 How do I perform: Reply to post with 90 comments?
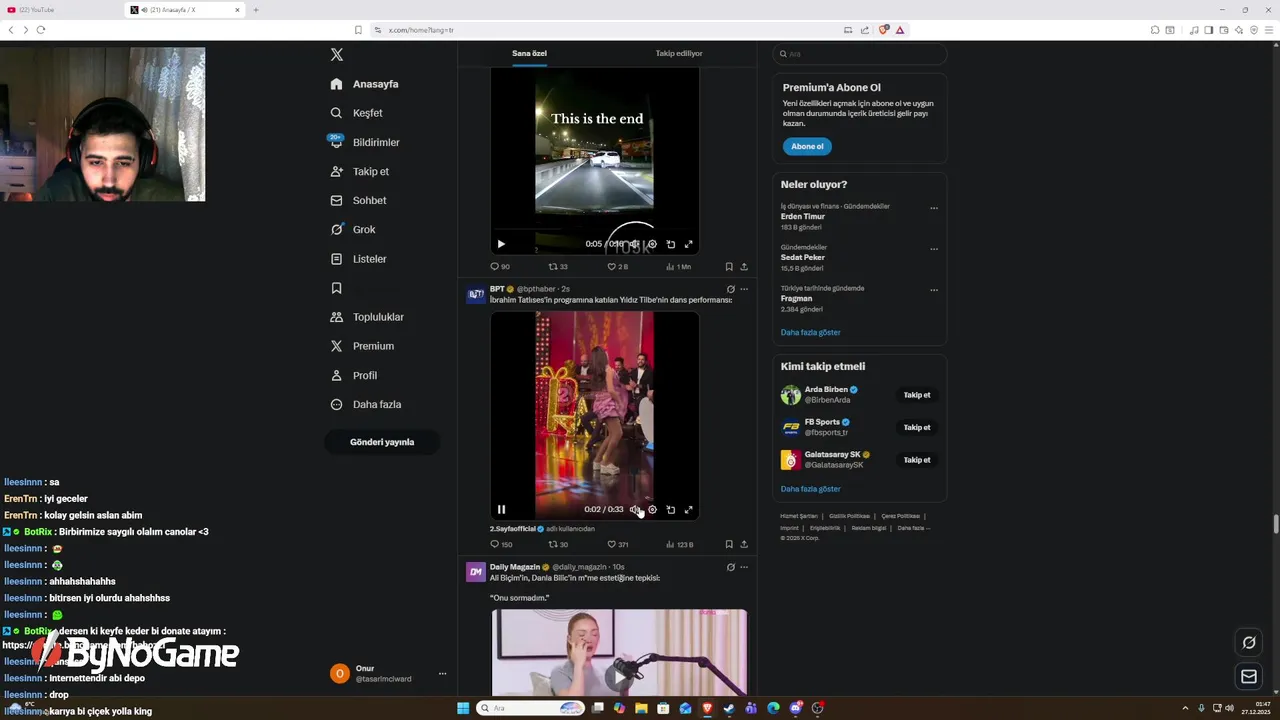point(500,267)
